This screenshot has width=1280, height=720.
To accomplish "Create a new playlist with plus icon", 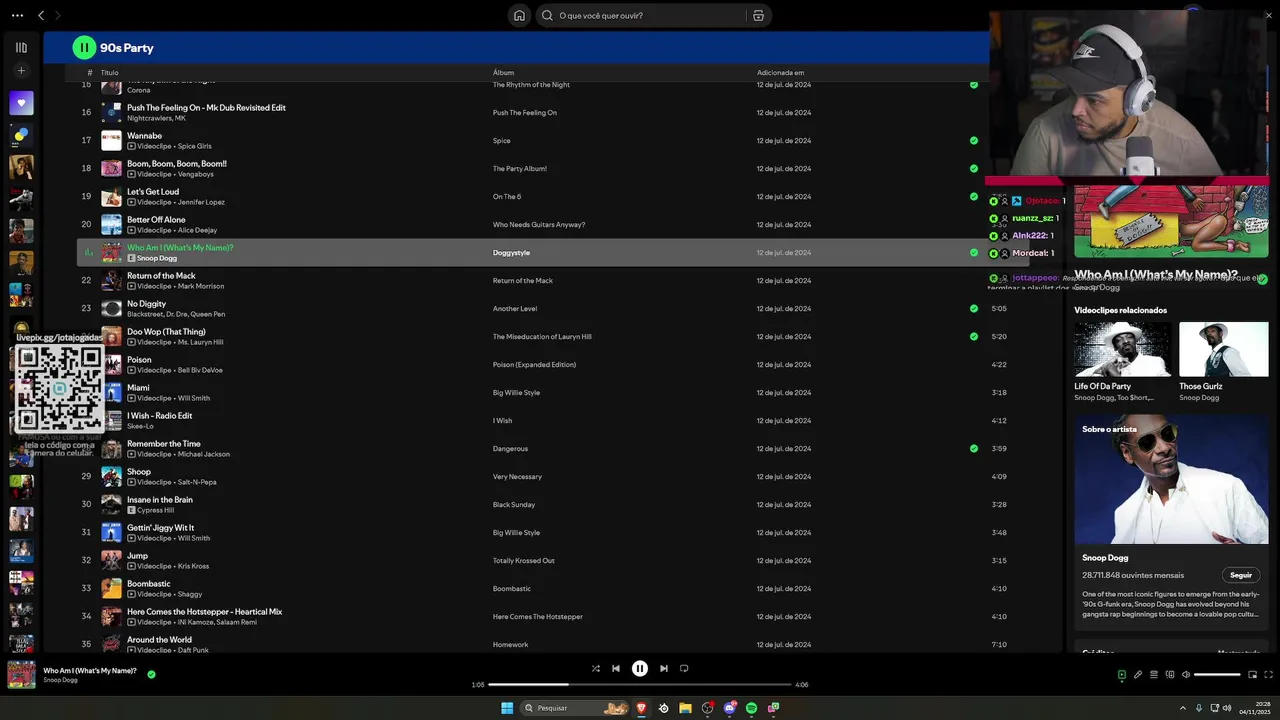I will coord(21,71).
